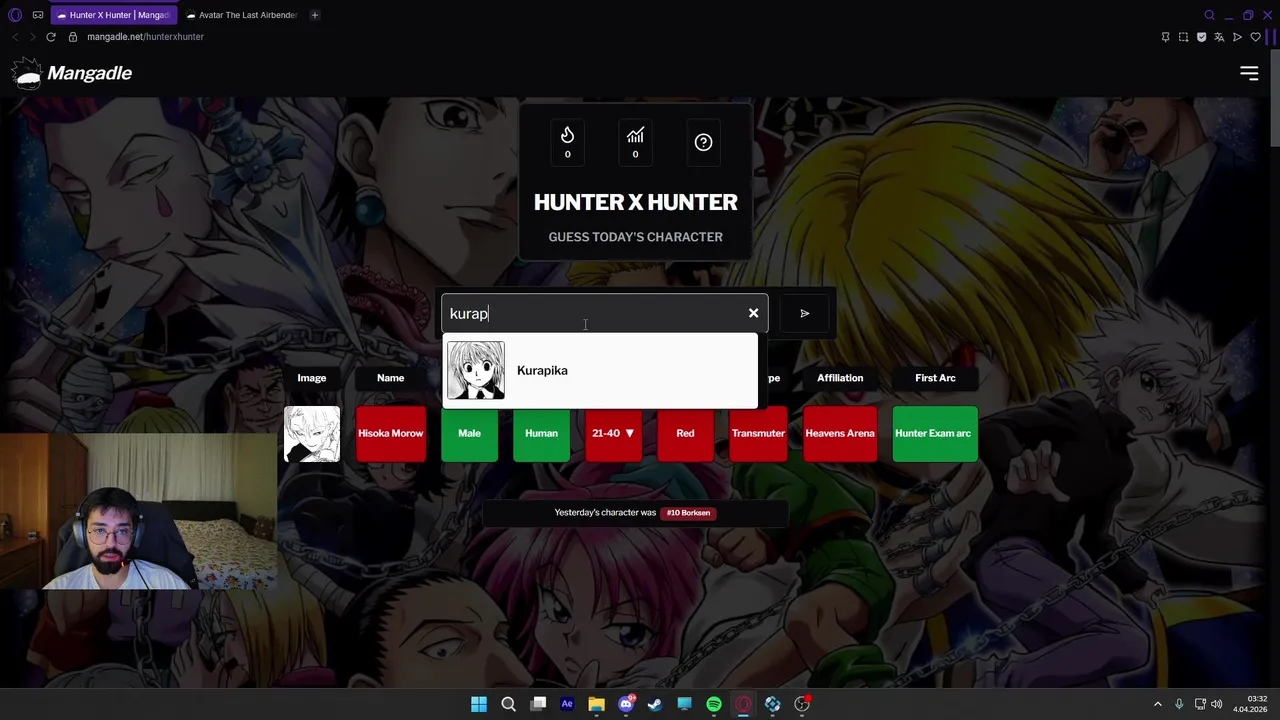Click the pin icon in the address bar
Screen dimensions: 1280x720
click(x=1165, y=37)
